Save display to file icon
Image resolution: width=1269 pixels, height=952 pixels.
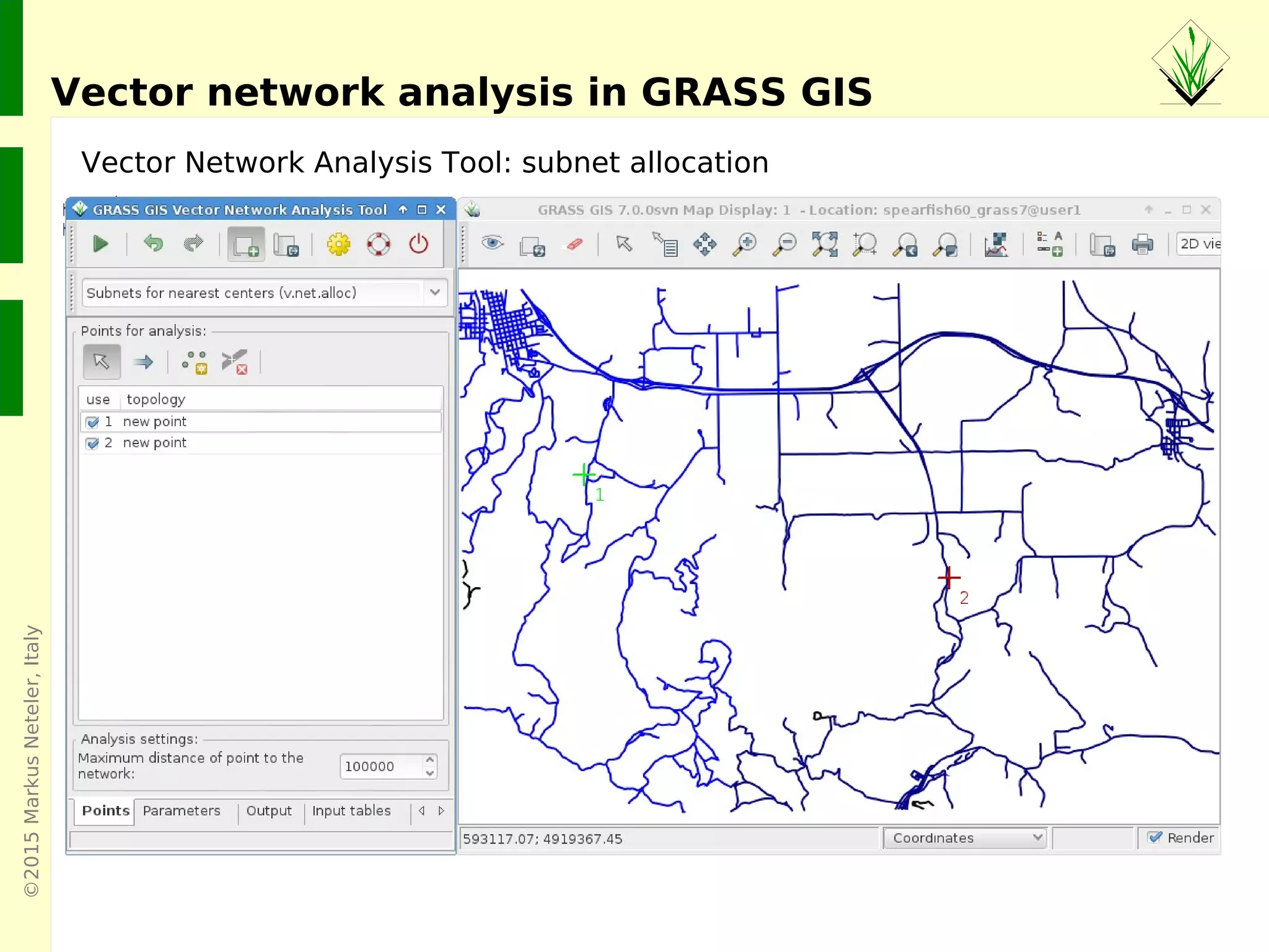pyautogui.click(x=1102, y=245)
